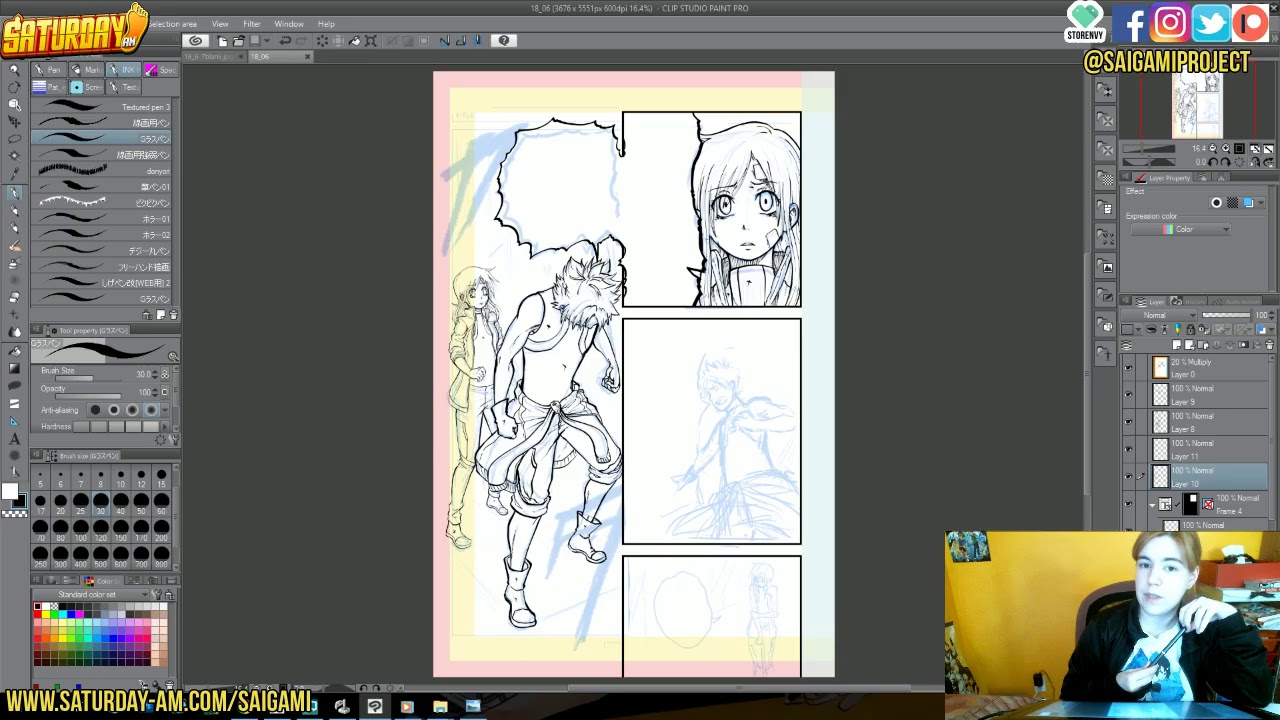Click the Redo arrow in command bar
The image size is (1280, 720).
coord(300,41)
